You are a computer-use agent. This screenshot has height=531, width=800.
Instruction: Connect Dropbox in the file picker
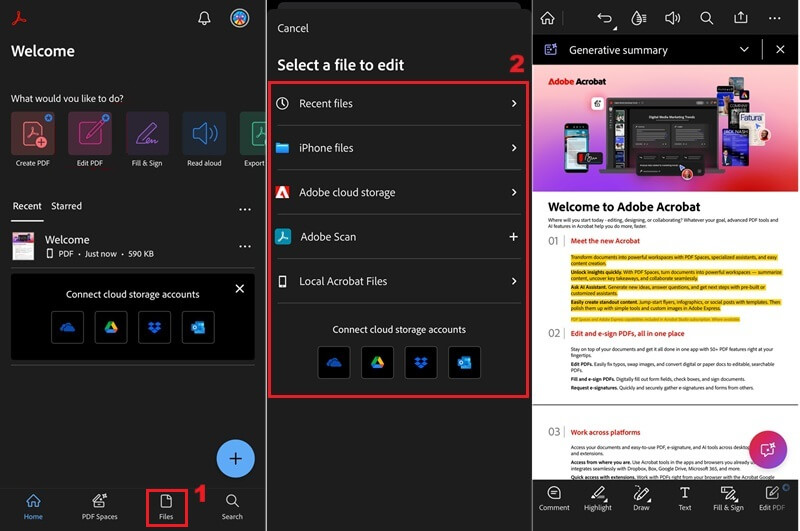coord(421,363)
